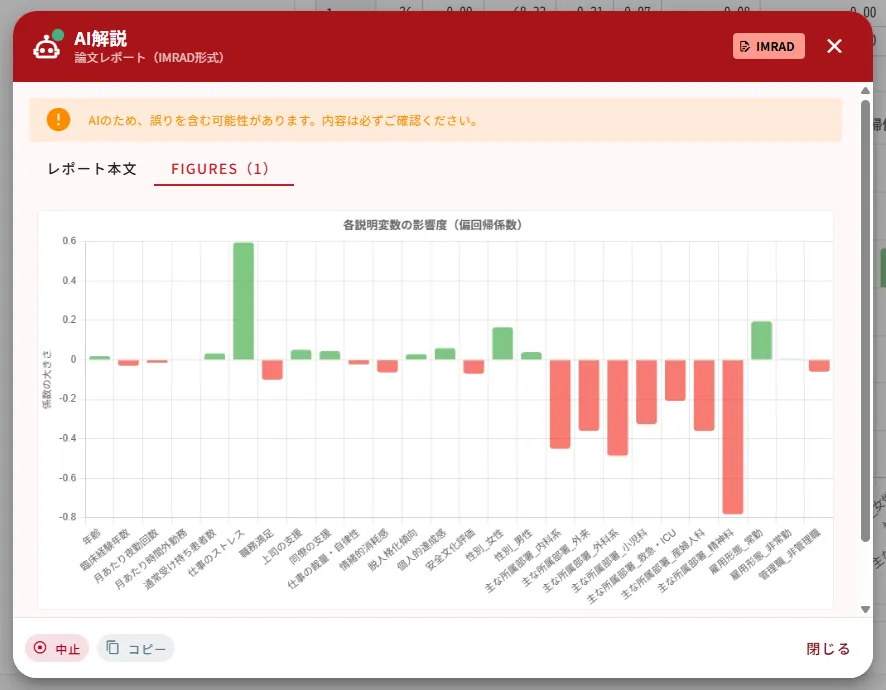The width and height of the screenshot is (886, 690).
Task: Click the red 主な所属部署_外来 bar
Action: pyautogui.click(x=589, y=395)
